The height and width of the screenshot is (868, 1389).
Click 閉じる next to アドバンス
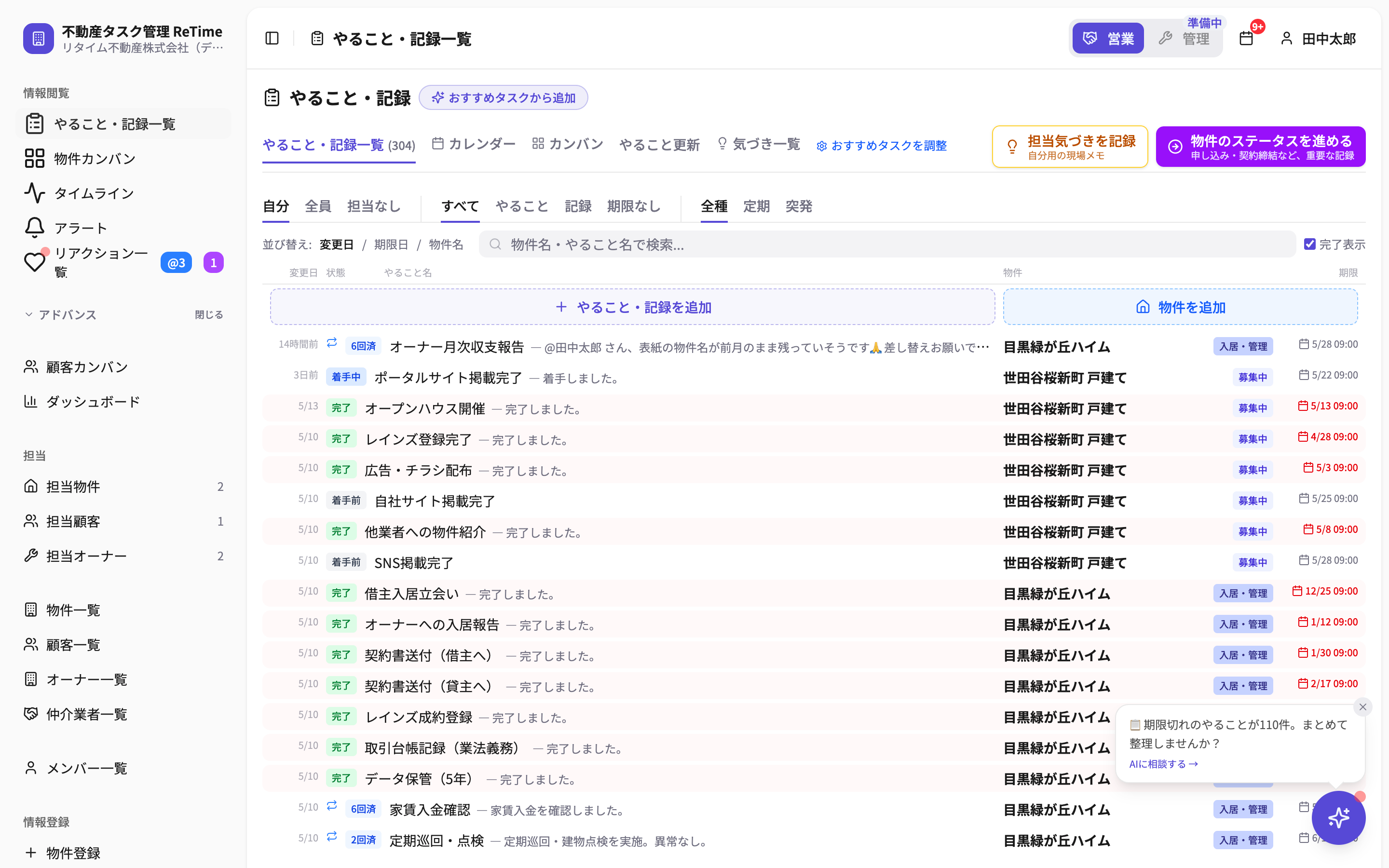(209, 314)
